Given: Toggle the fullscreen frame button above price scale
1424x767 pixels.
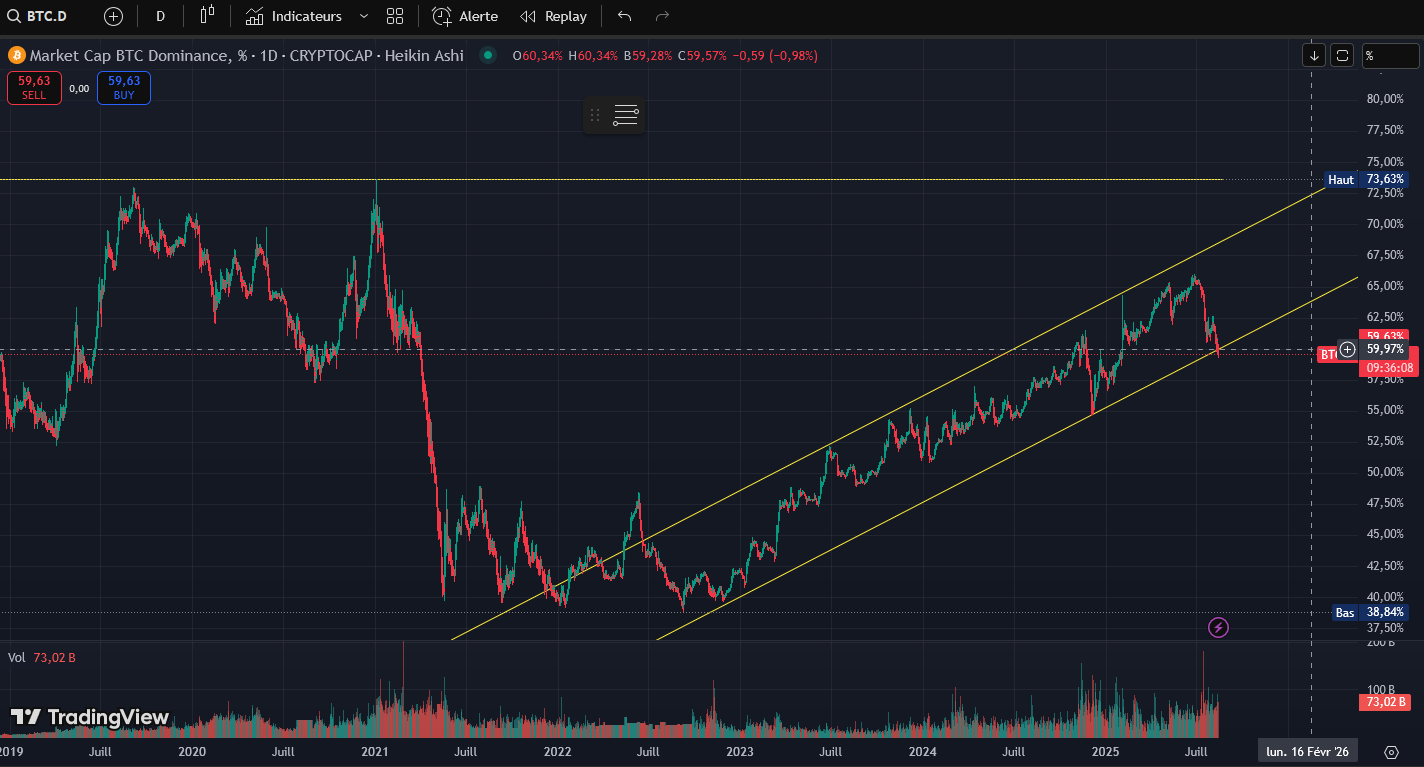Looking at the screenshot, I should [x=1343, y=56].
